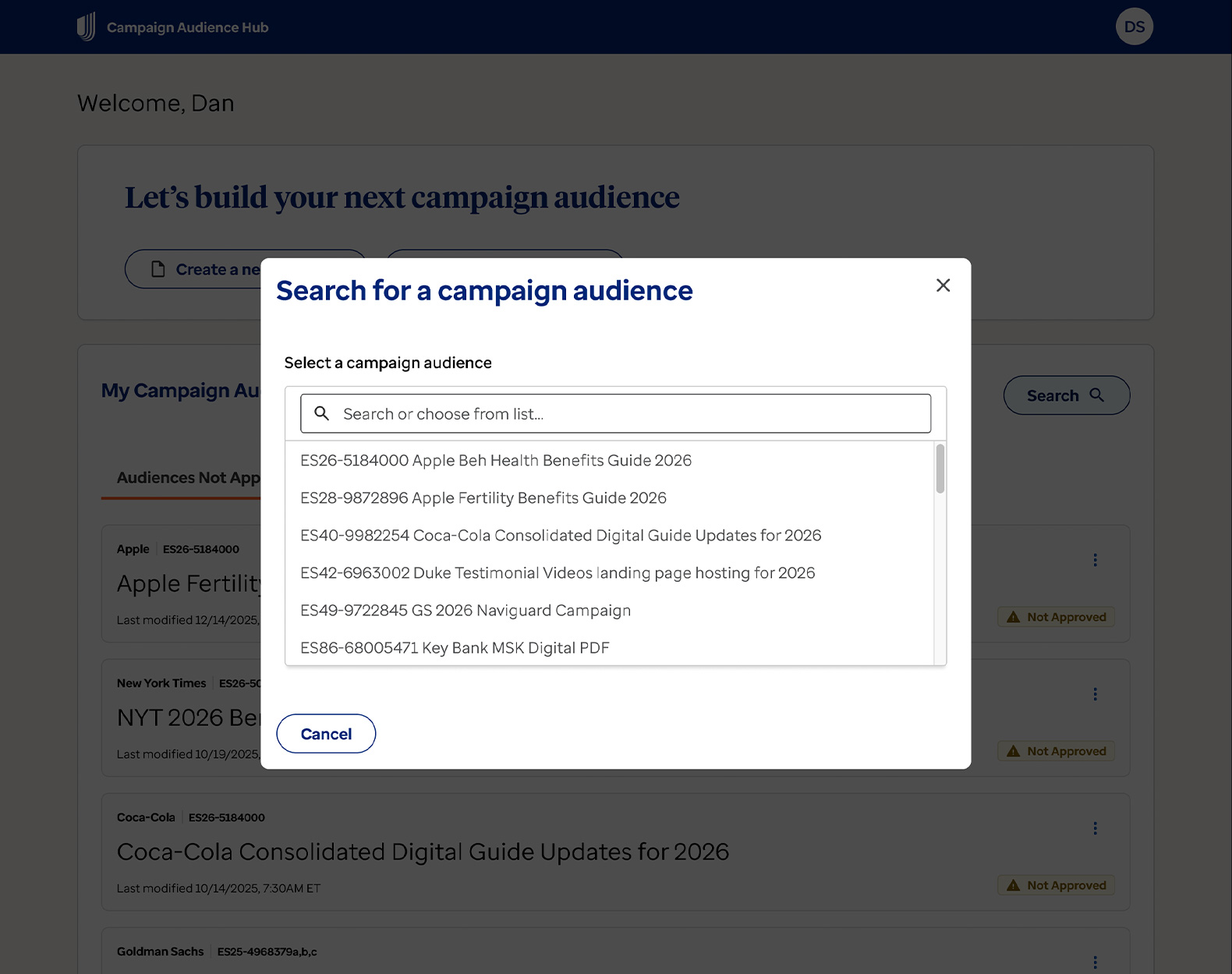Click the document icon on Create button

click(x=158, y=269)
